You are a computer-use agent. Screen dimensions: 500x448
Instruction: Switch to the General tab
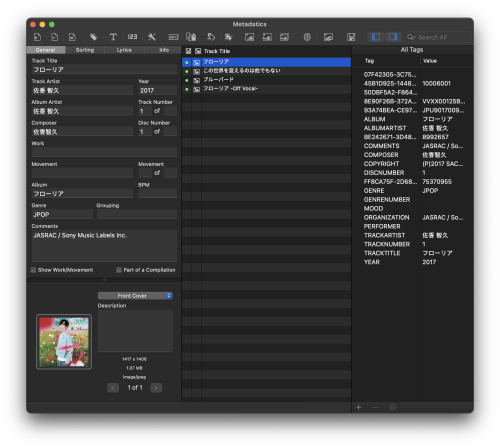[x=46, y=50]
